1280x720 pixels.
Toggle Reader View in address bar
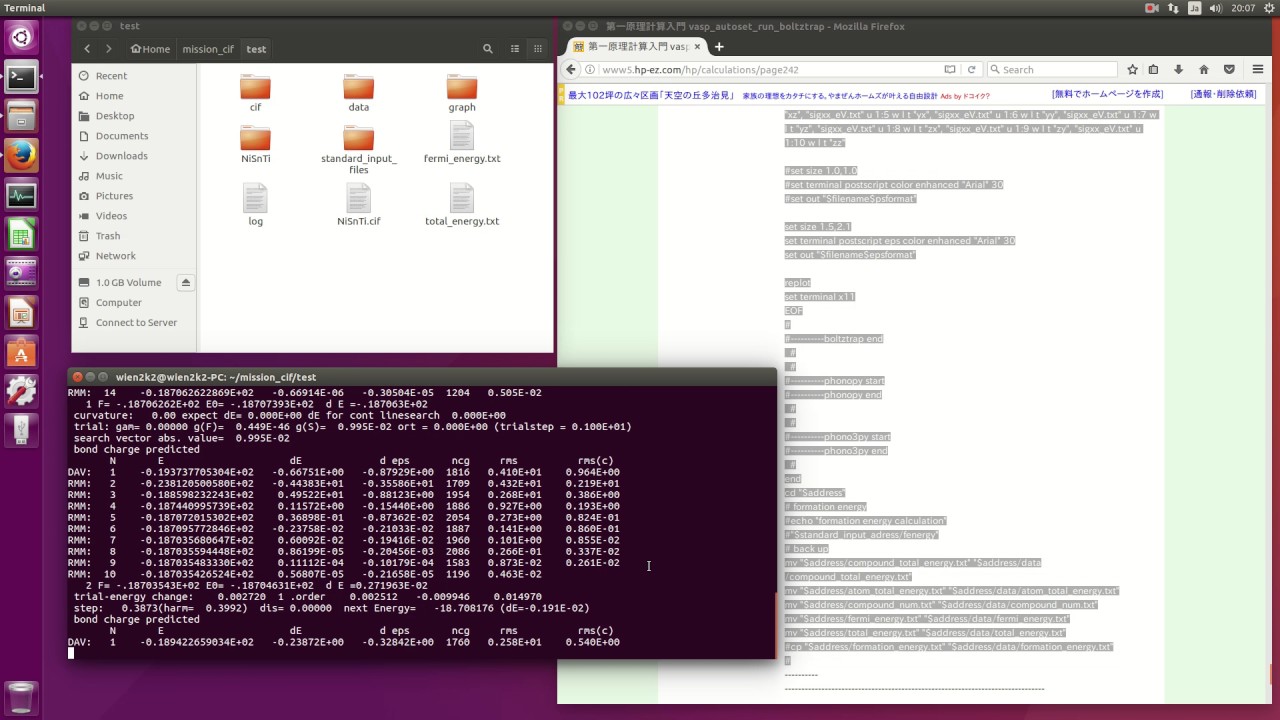coord(950,70)
